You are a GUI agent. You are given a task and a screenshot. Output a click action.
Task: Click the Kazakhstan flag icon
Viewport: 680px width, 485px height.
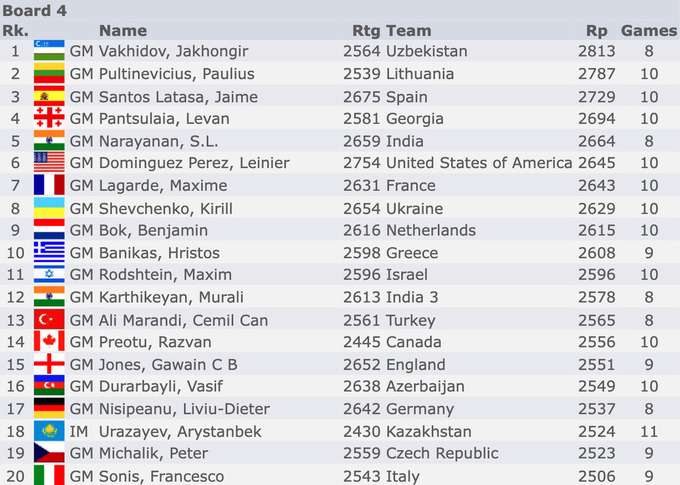(x=49, y=431)
